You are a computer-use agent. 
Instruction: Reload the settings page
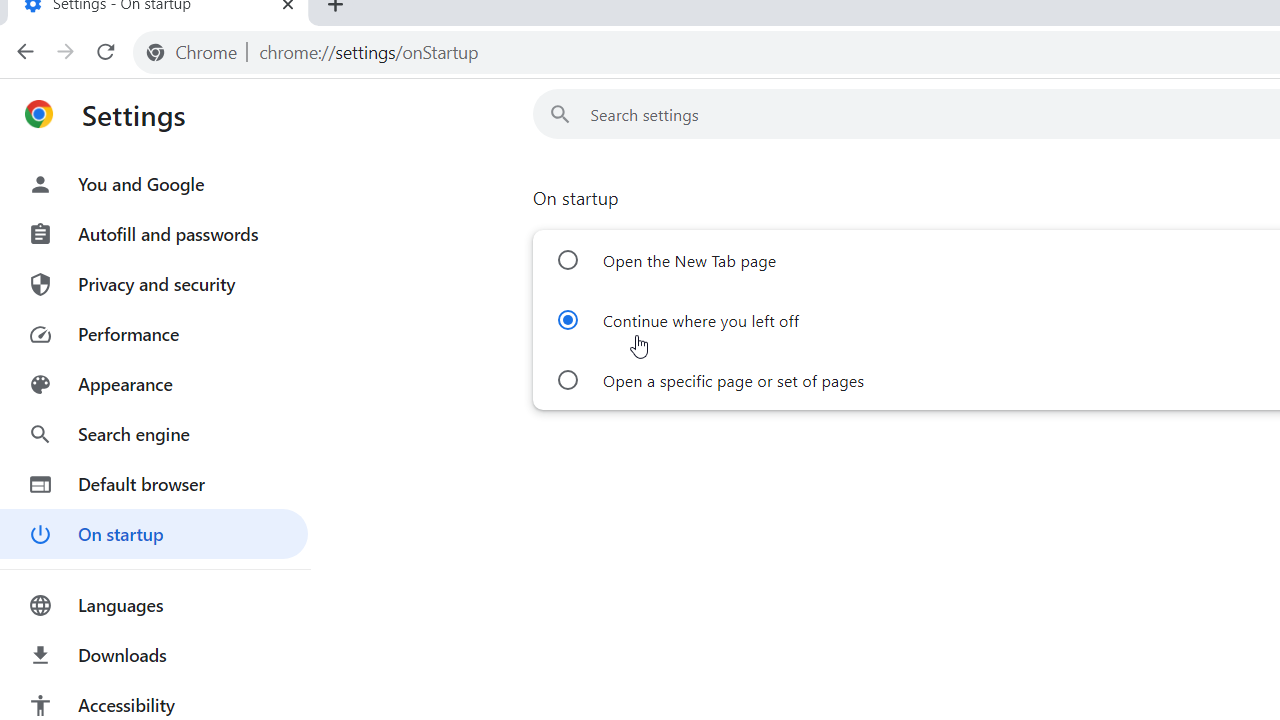(105, 52)
